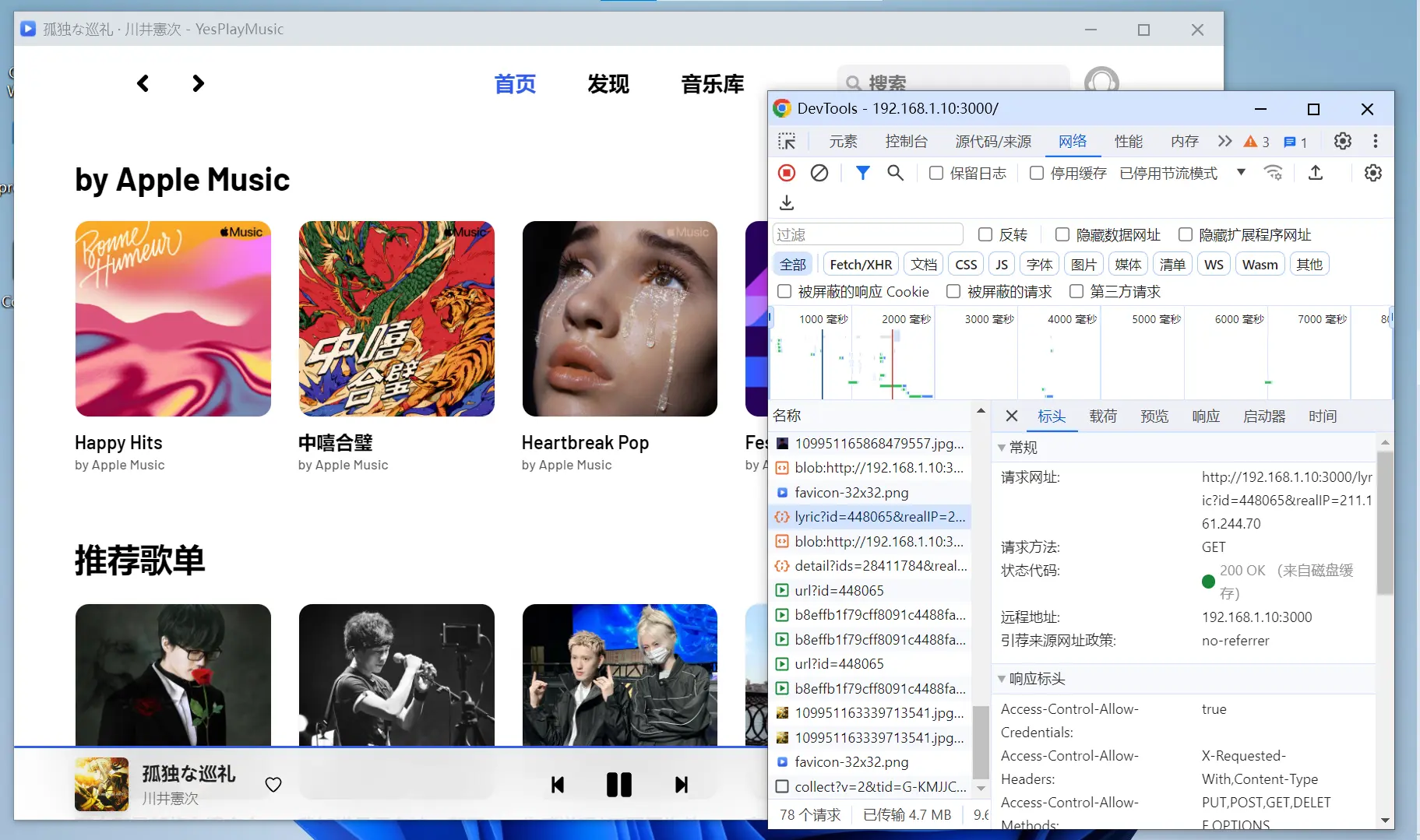
Task: Open 音乐库 page in YesPlayMusic
Action: point(712,84)
